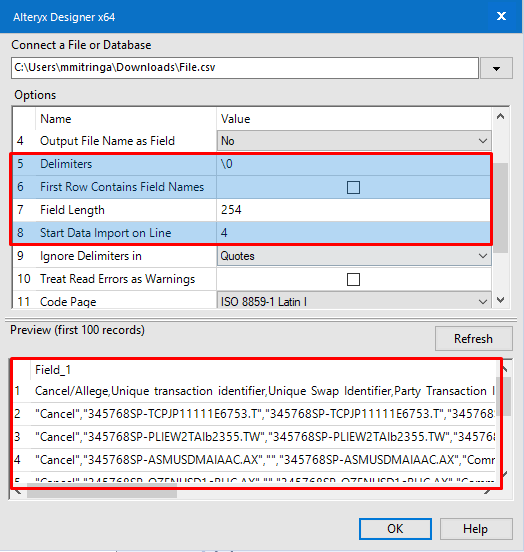This screenshot has height=552, width=524.
Task: Click preview scroll left arrow
Action: 18,492
